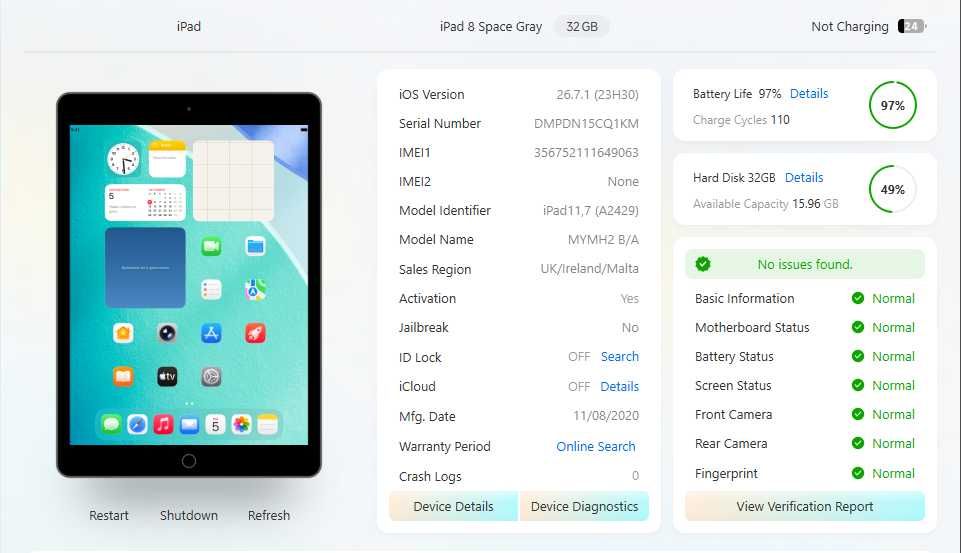Click Available Capacity 15.96 GB text
Viewport: 961px width, 553px height.
tap(765, 204)
